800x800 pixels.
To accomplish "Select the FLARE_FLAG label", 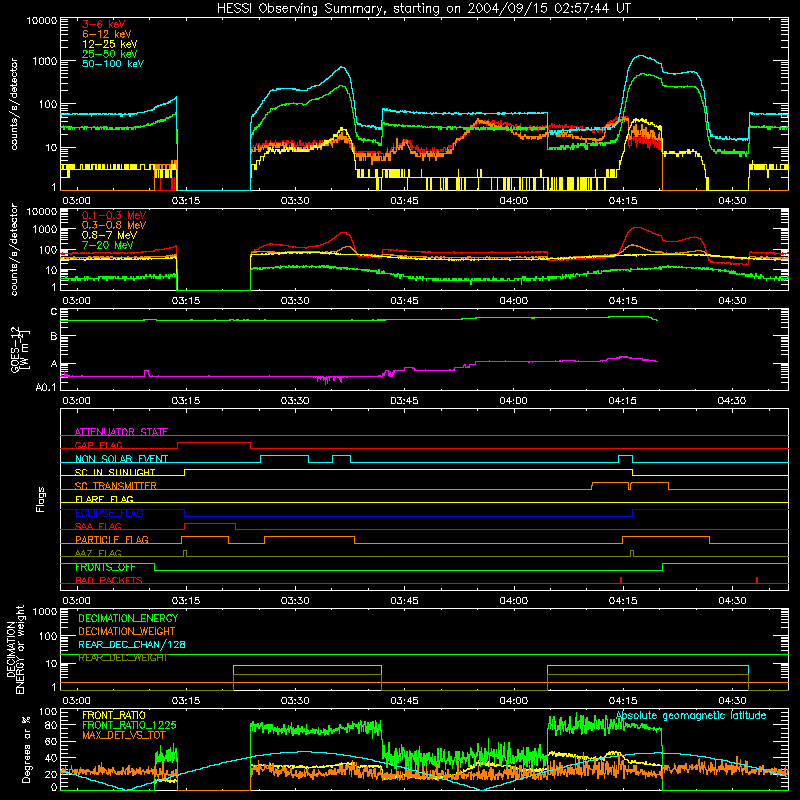I will point(104,499).
